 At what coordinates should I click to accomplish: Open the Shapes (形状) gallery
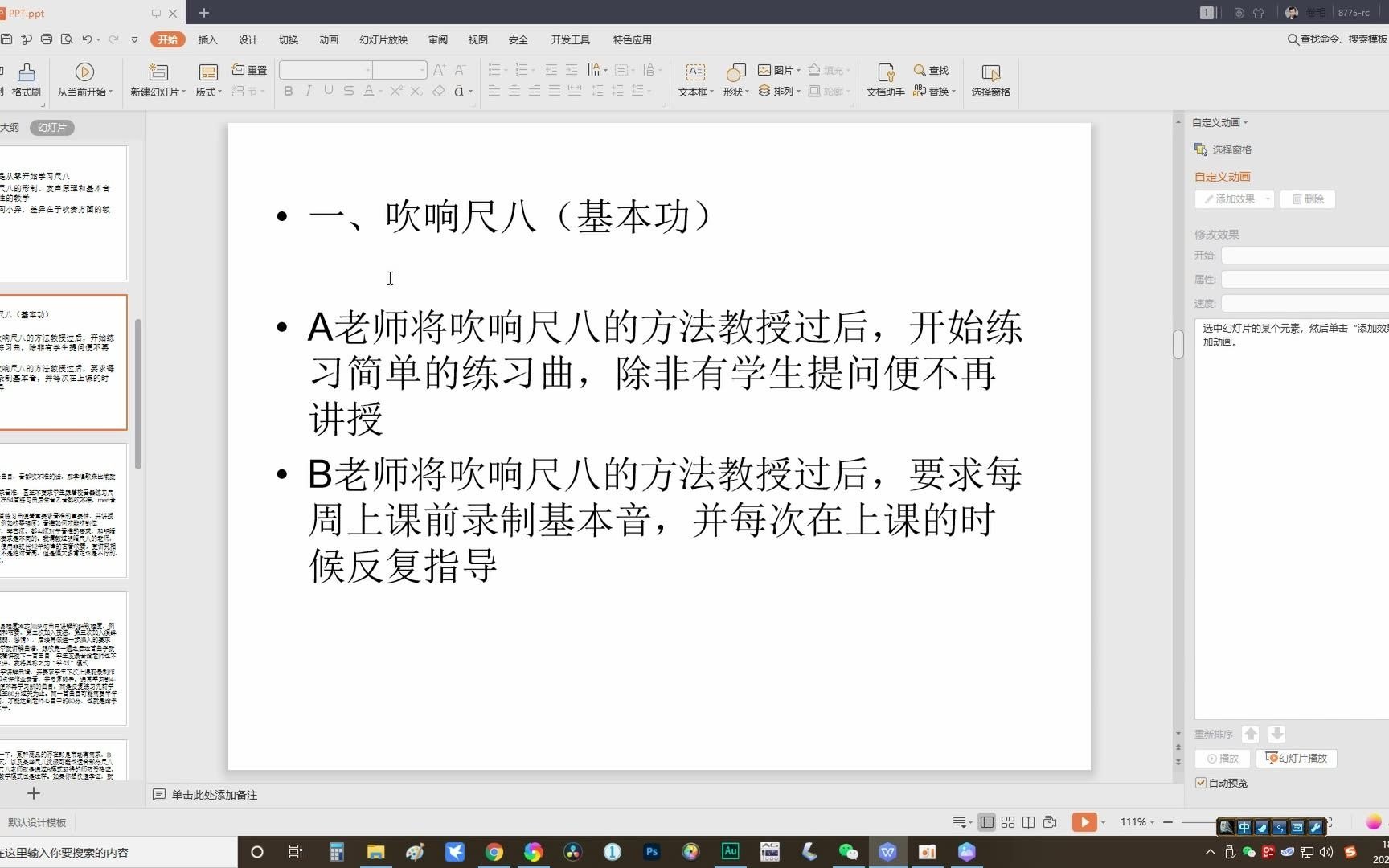click(735, 80)
